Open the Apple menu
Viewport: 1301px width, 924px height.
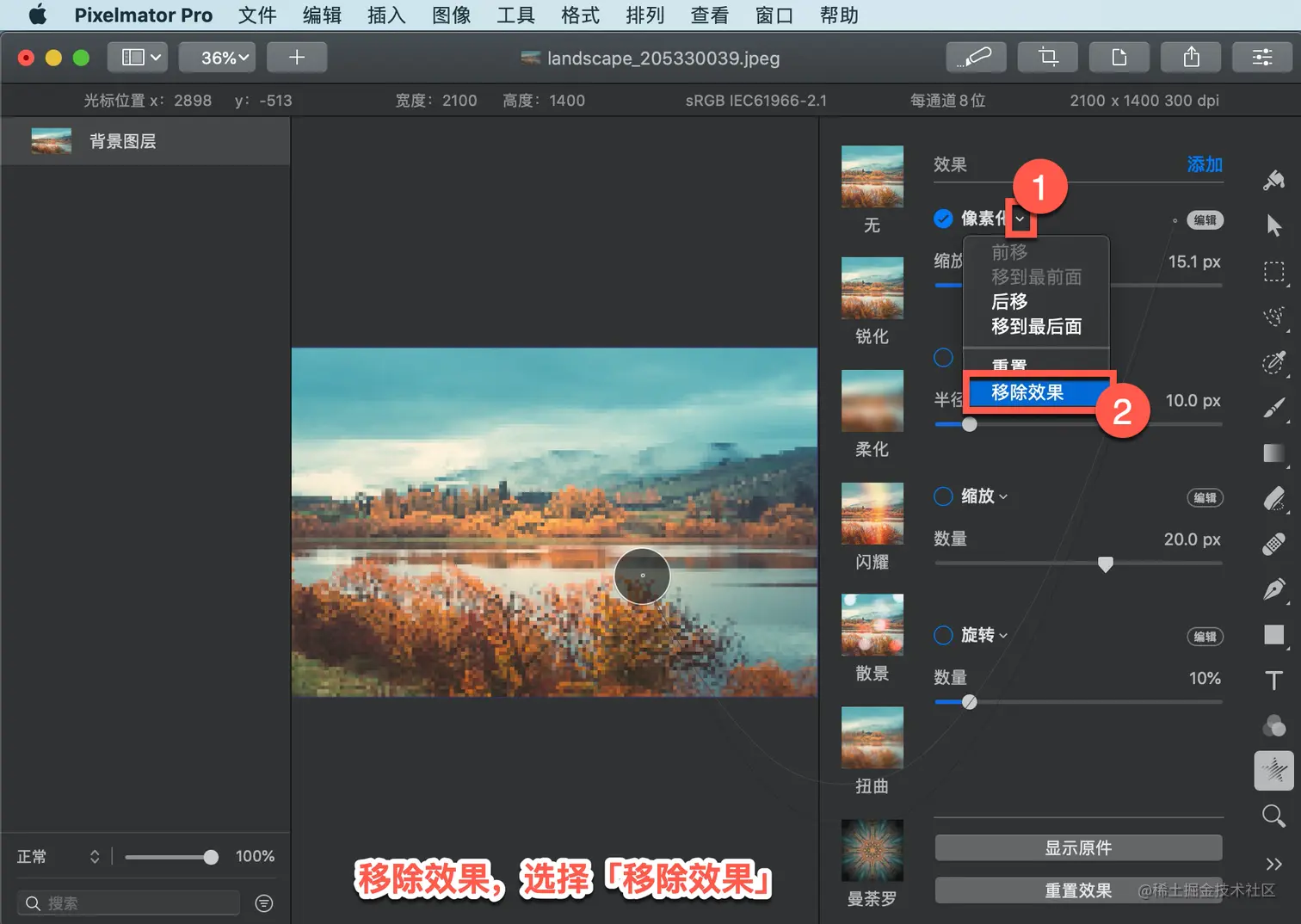pos(37,15)
